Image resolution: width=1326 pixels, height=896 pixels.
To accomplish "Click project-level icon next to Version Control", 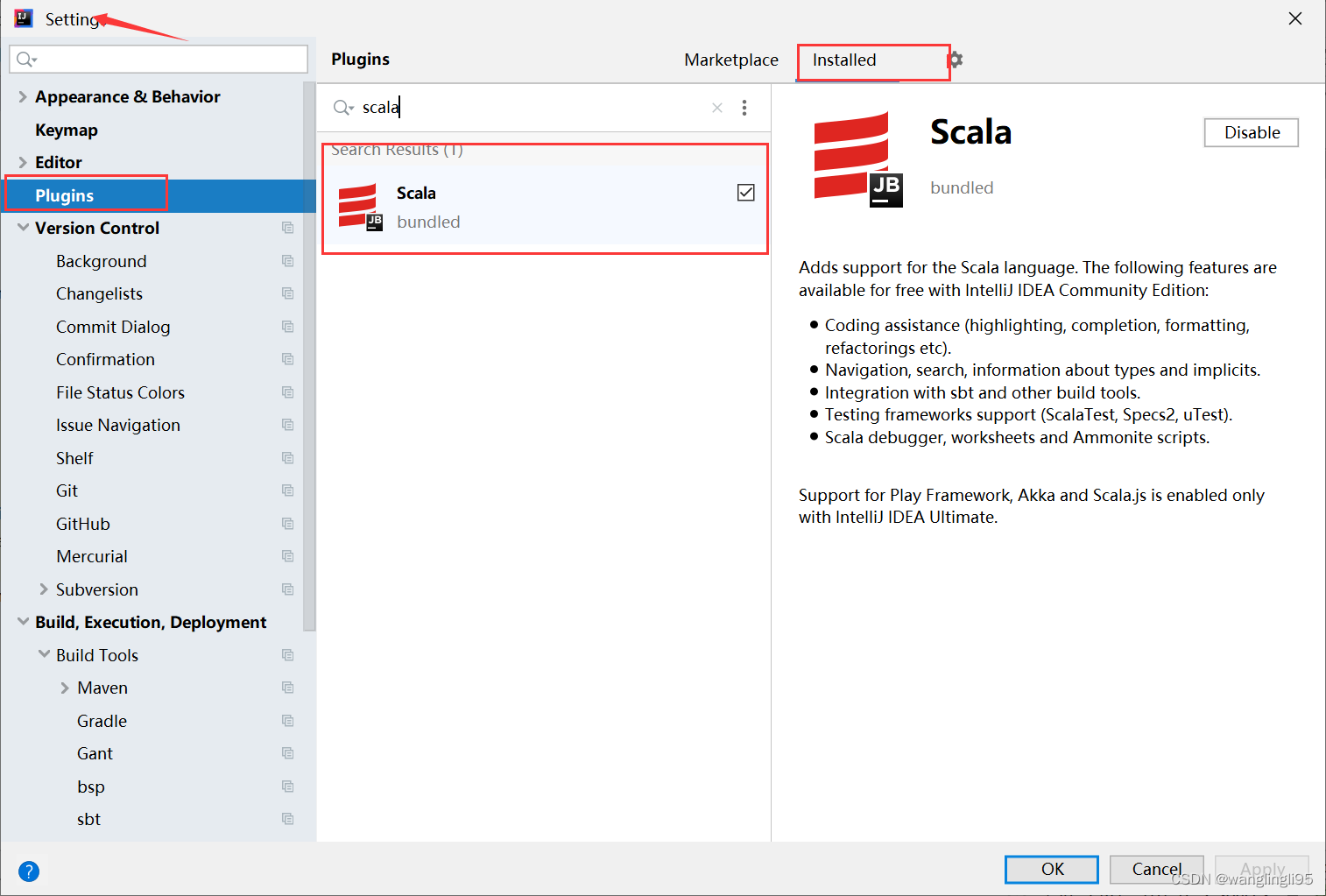I will click(287, 228).
